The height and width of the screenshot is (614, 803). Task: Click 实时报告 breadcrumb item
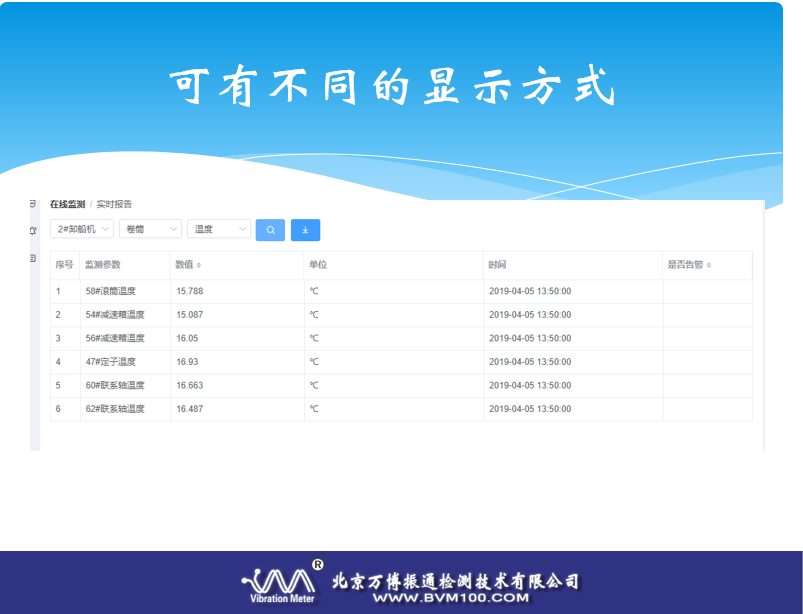click(x=114, y=204)
